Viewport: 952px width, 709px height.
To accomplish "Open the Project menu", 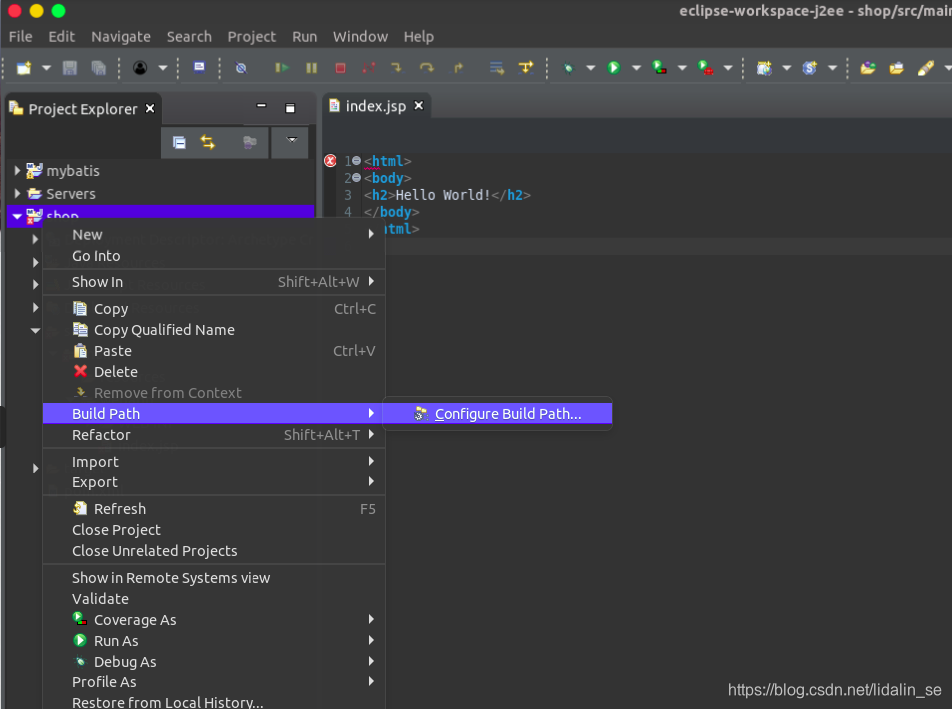I will [x=251, y=36].
